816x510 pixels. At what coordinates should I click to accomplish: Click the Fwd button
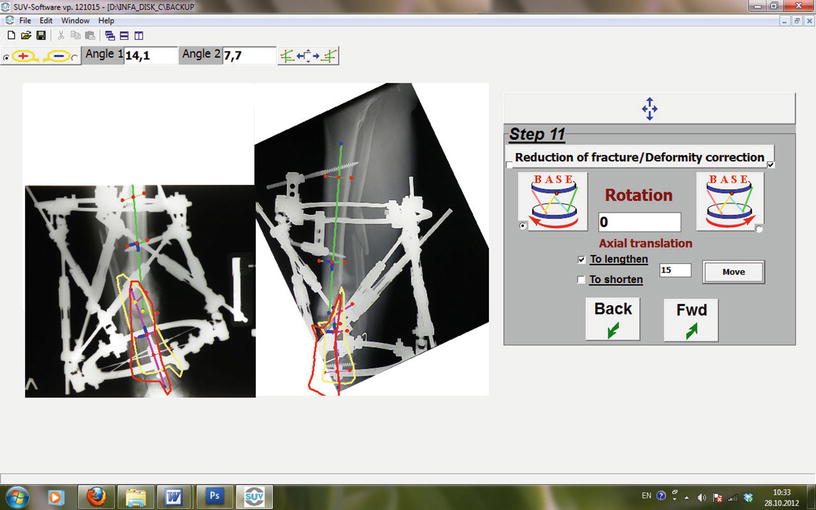[690, 319]
